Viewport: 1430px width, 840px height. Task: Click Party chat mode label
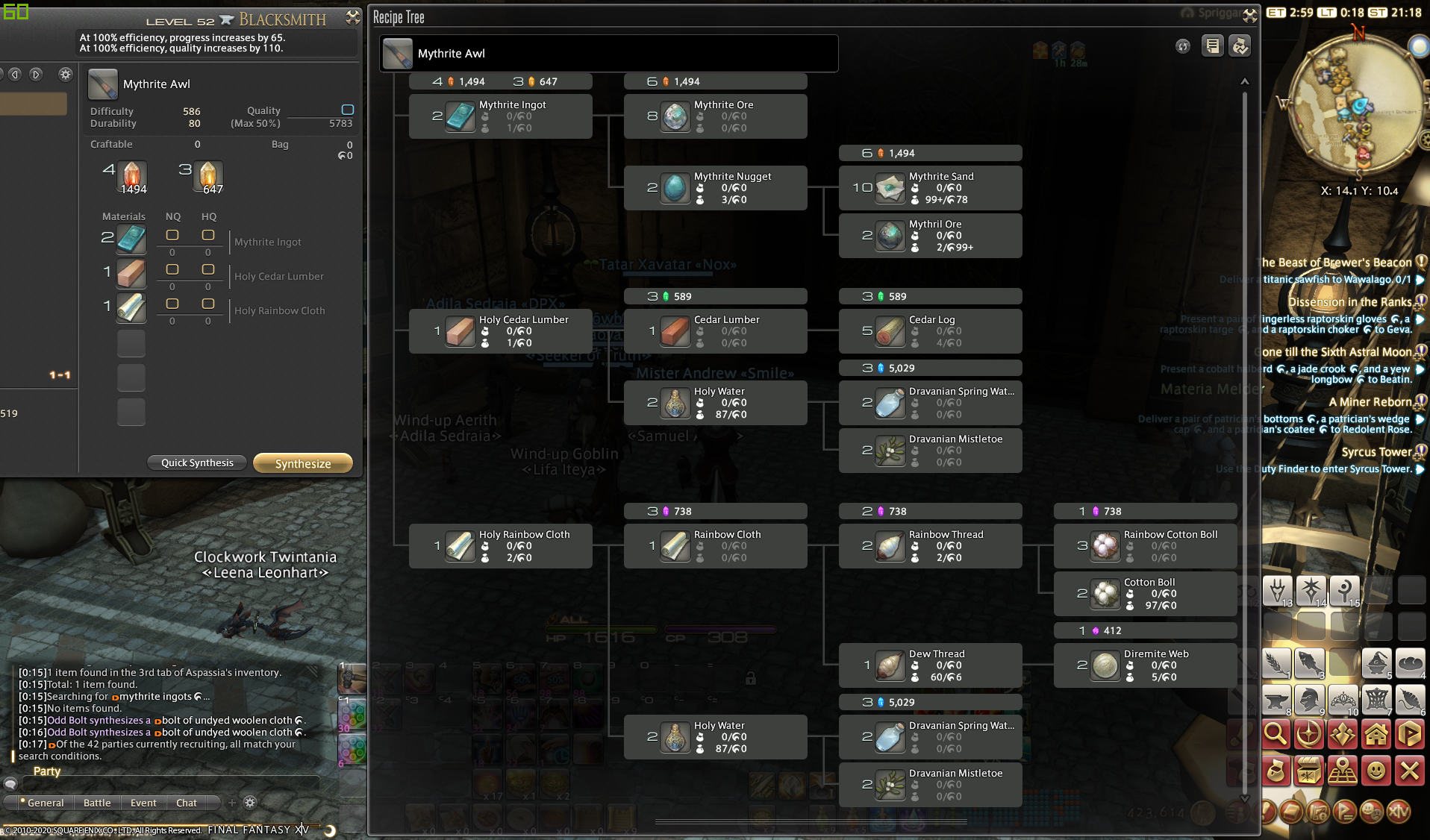pos(46,771)
